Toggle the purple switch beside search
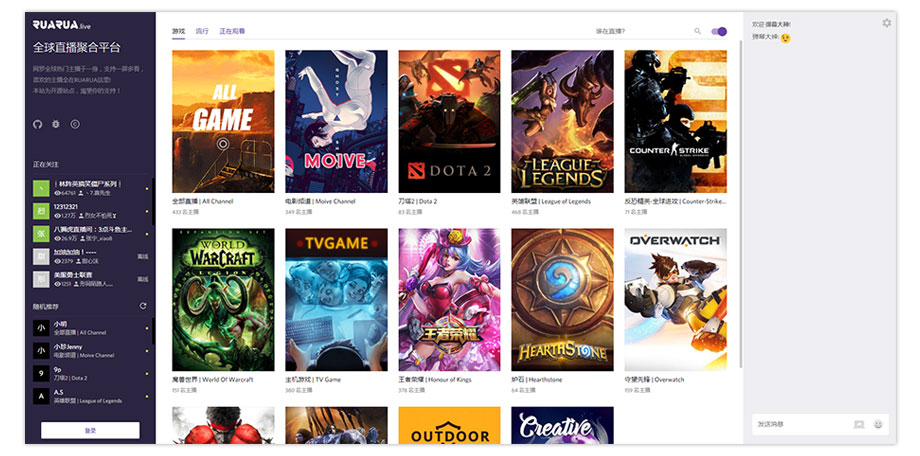Screen dimensions: 920x456 click(x=719, y=31)
